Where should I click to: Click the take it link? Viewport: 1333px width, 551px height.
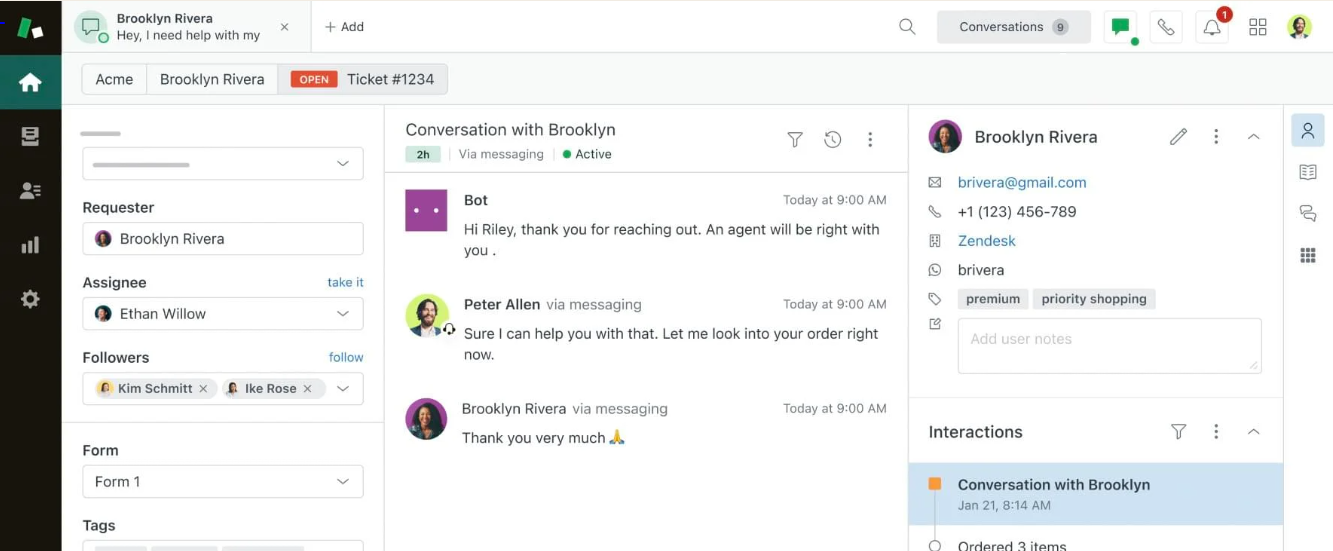(345, 283)
